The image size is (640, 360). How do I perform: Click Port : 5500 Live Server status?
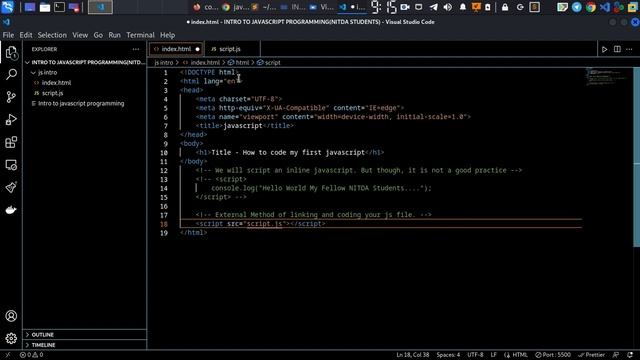(x=553, y=355)
